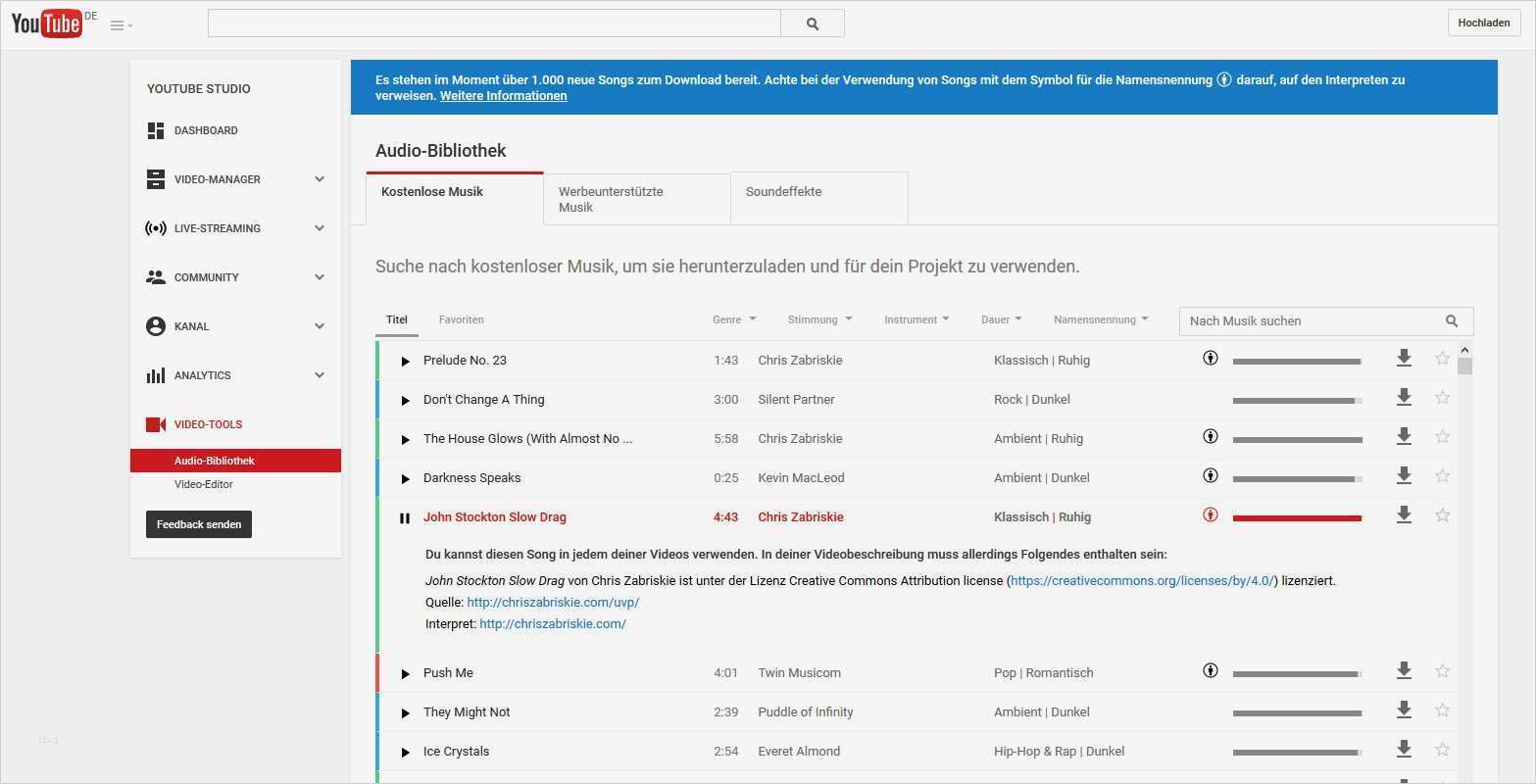Click red popularity bar for John Stockton Slow Drag
Viewport: 1536px width, 784px height.
coord(1297,517)
